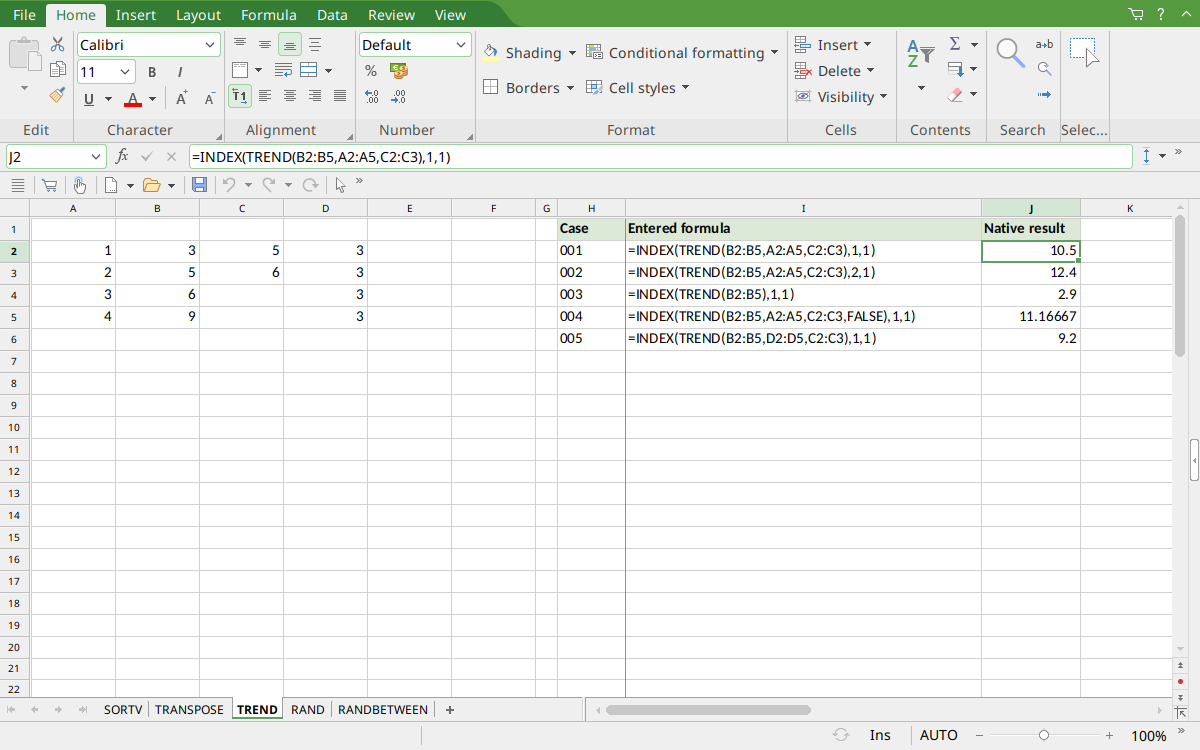Toggle Bold formatting
This screenshot has width=1200, height=750.
[152, 72]
